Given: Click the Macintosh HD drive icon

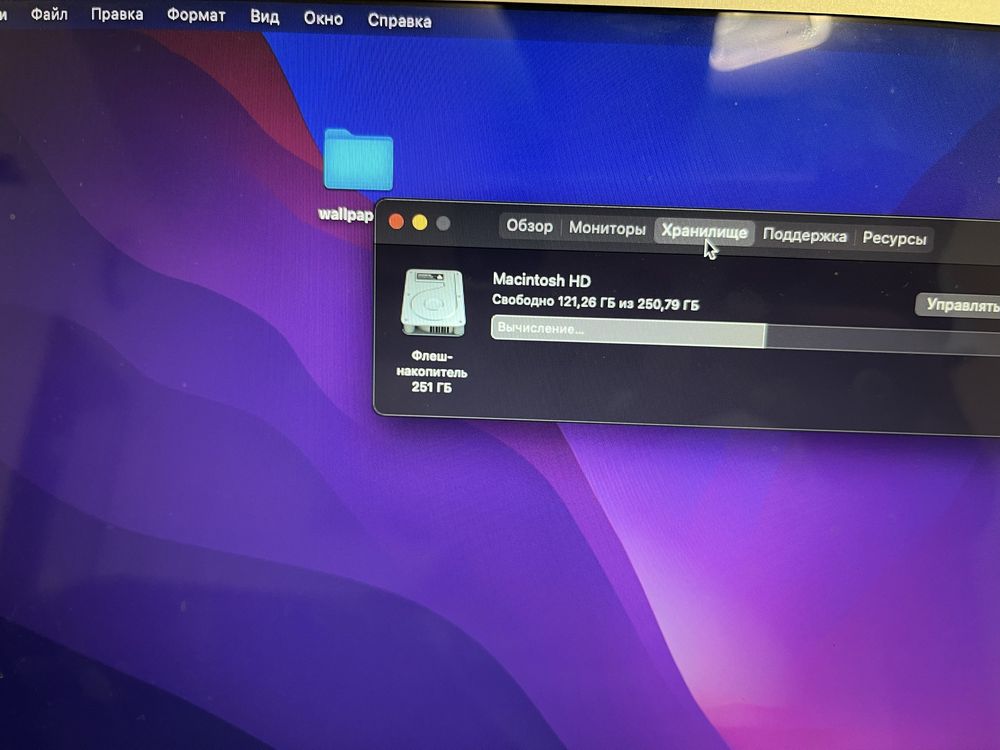Looking at the screenshot, I should tap(433, 302).
